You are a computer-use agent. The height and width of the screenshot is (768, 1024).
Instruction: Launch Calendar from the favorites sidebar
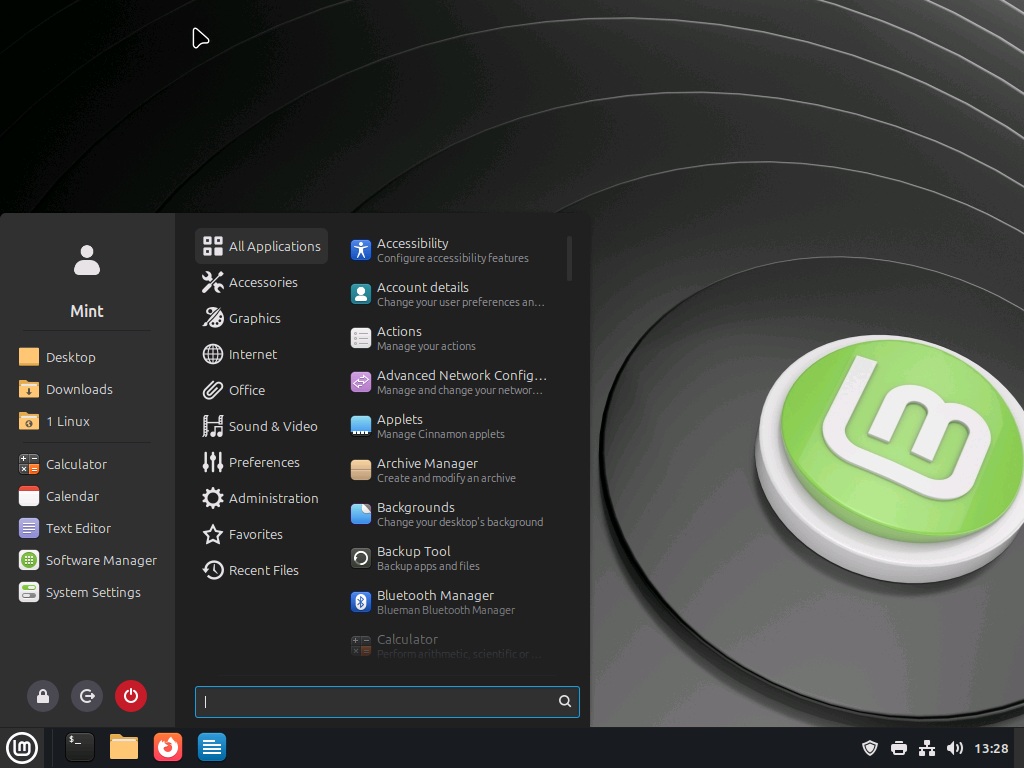pyautogui.click(x=87, y=496)
